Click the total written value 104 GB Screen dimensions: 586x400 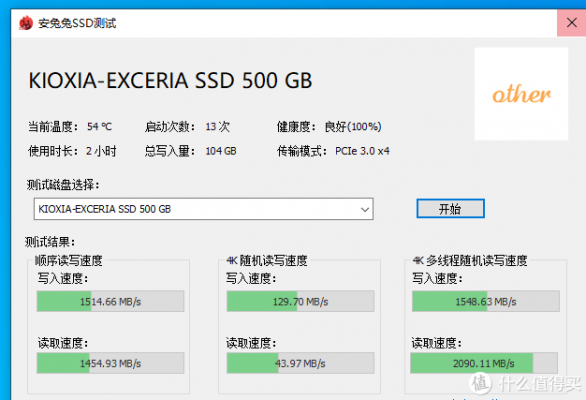[221, 151]
